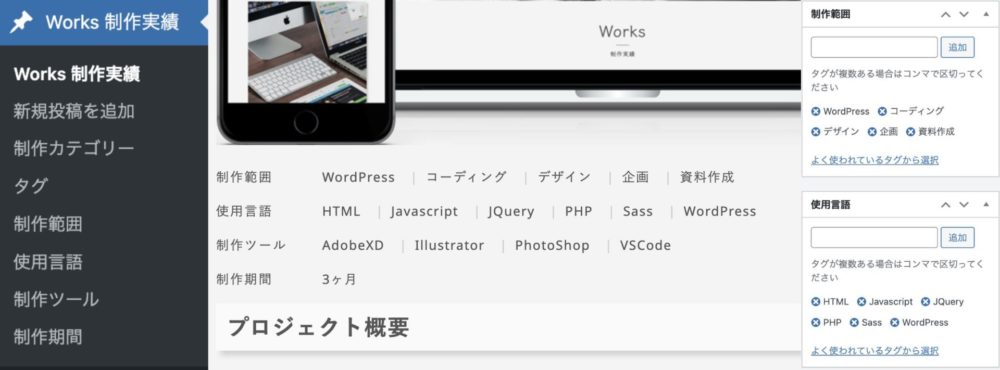Remove the 企画 tag
This screenshot has width=1000, height=370.
pyautogui.click(x=872, y=132)
